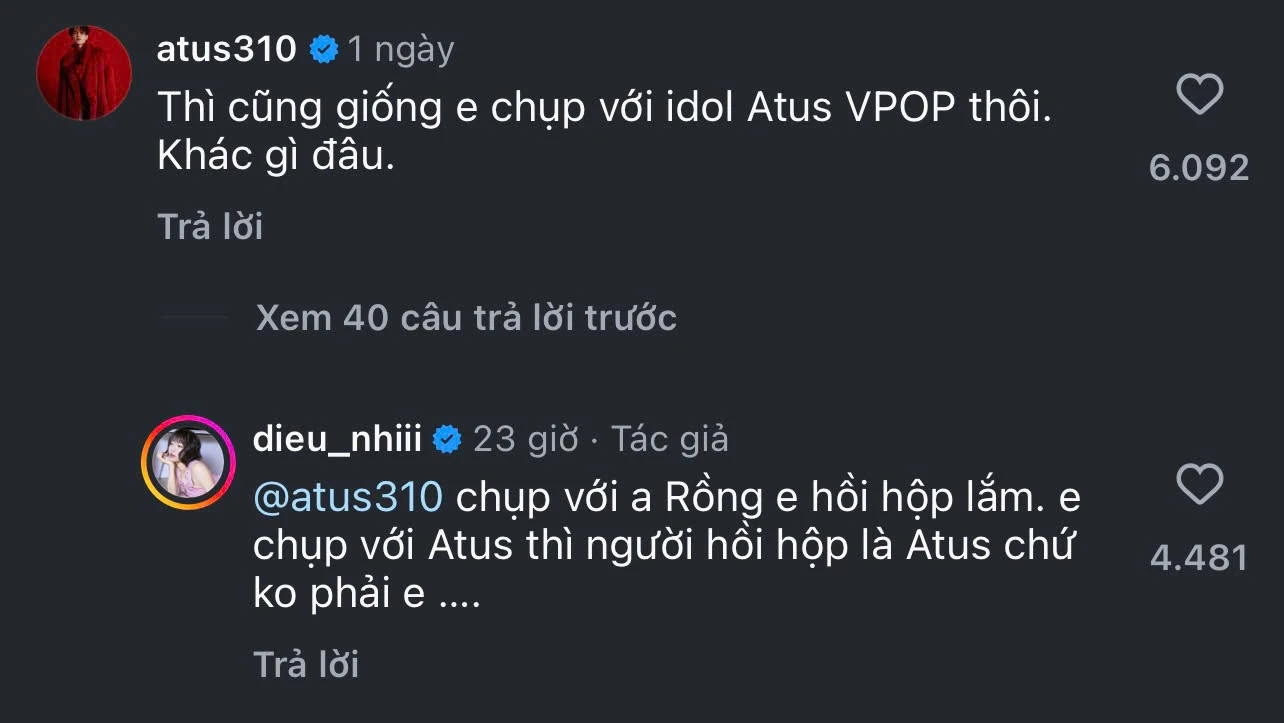View the 6.092 likes count
Image resolution: width=1284 pixels, height=723 pixels.
[x=1199, y=167]
